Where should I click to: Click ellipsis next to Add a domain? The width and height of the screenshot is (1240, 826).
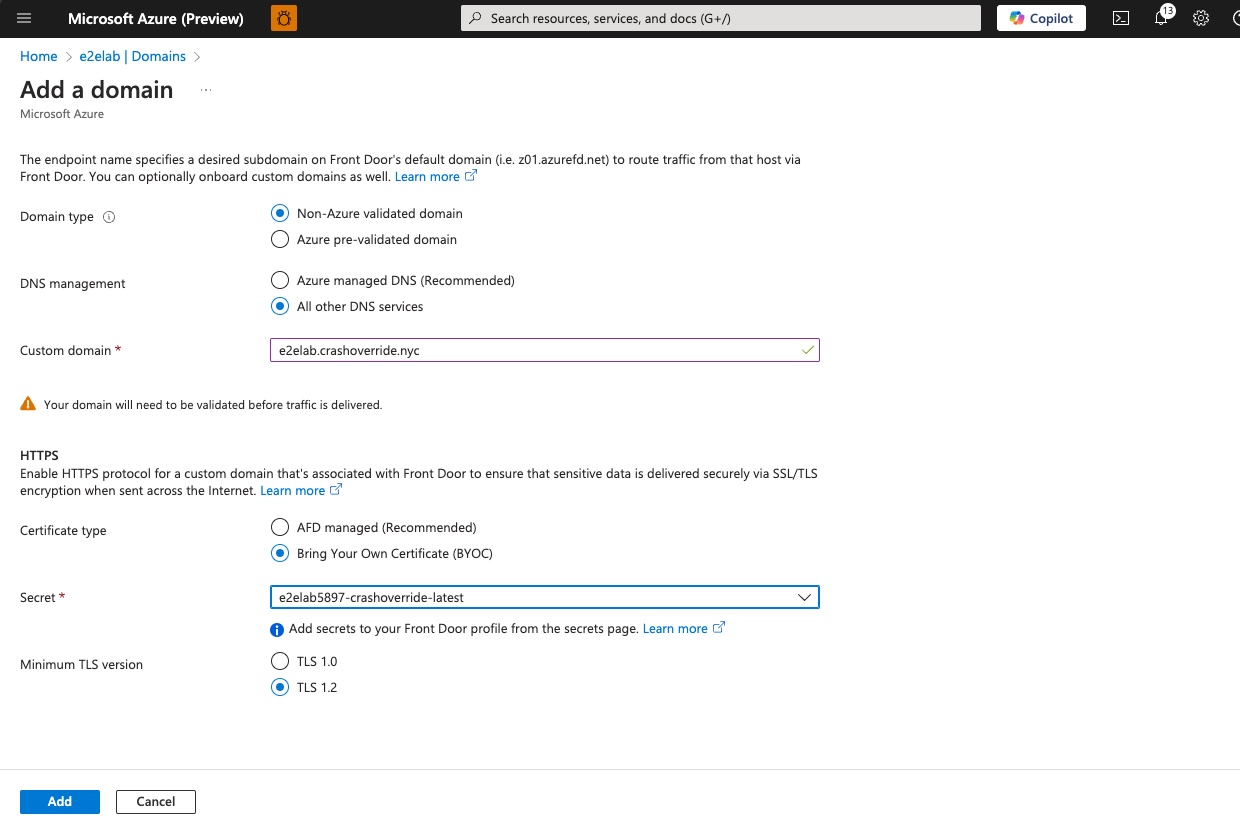tap(206, 90)
